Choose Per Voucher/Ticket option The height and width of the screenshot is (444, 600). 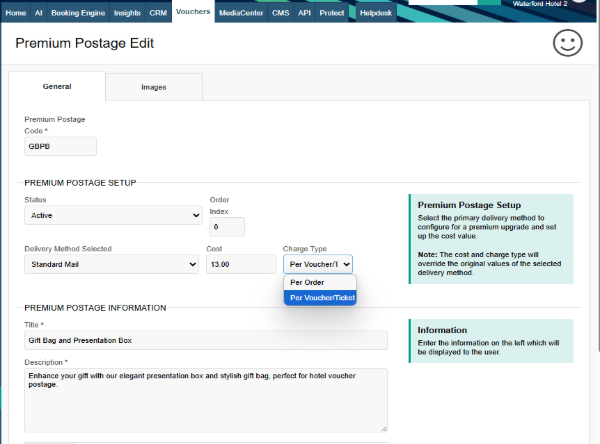pyautogui.click(x=320, y=297)
